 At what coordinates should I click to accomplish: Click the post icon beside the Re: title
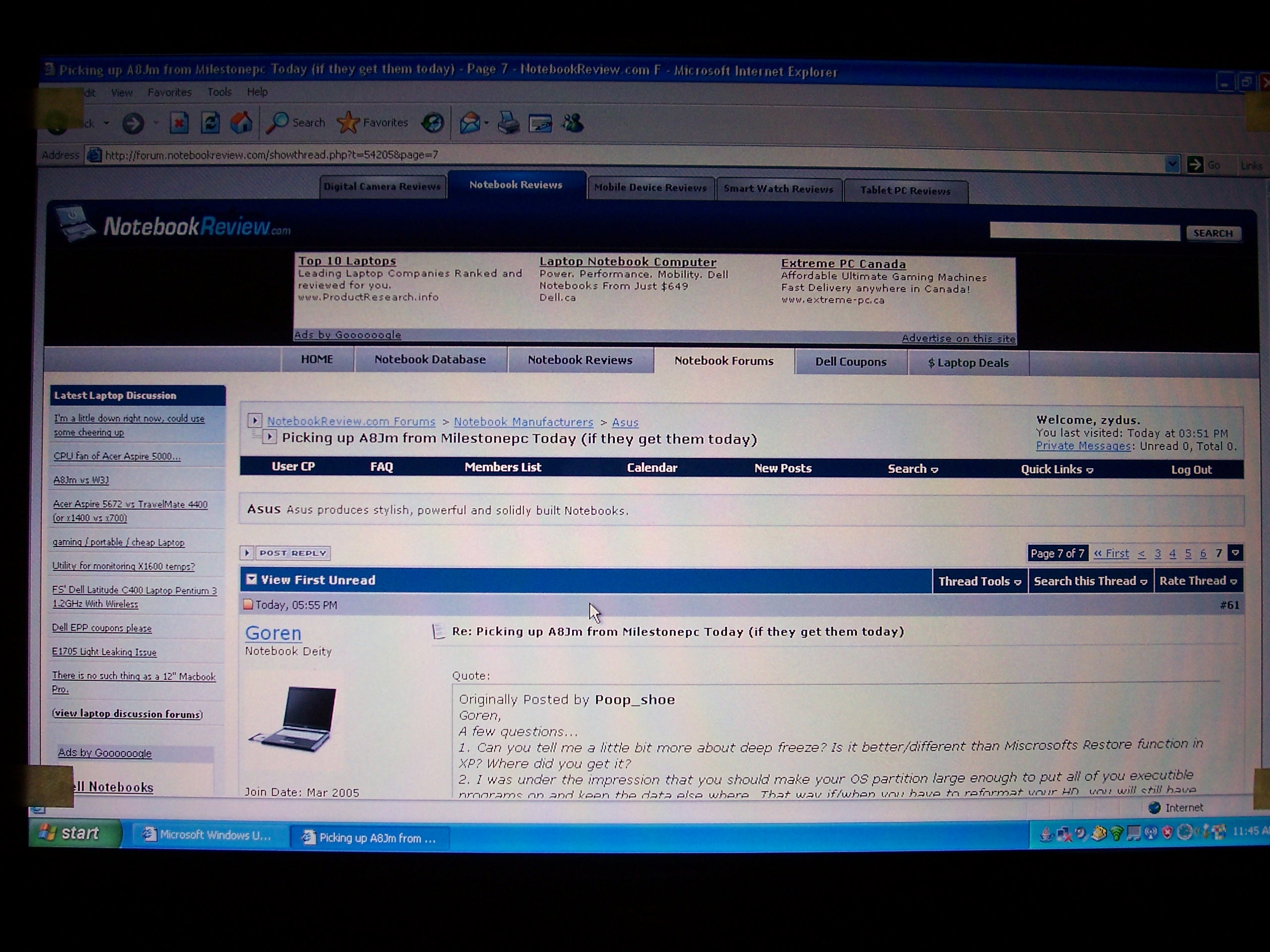tap(438, 632)
